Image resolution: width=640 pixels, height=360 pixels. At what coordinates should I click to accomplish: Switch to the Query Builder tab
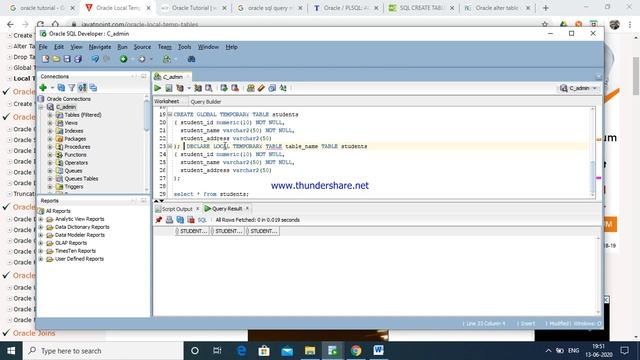[206, 102]
